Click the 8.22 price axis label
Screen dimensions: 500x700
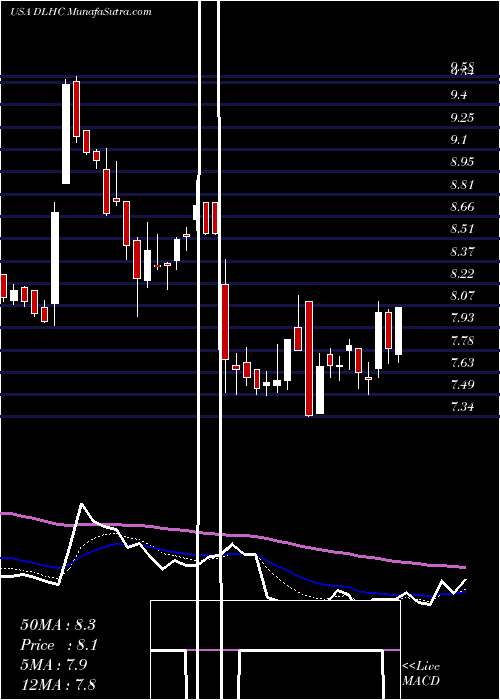click(x=462, y=273)
